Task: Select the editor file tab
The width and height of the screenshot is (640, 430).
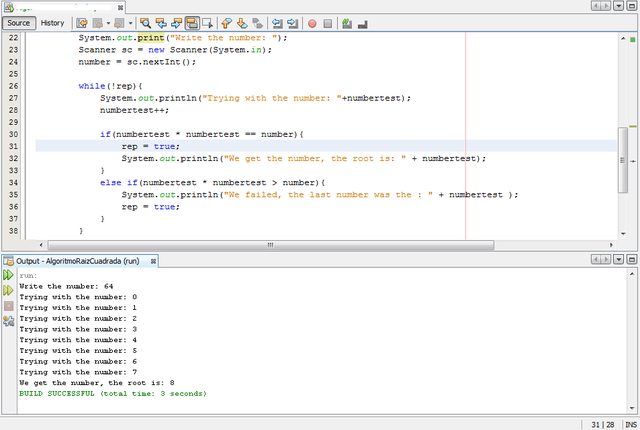Action: (x=63, y=7)
